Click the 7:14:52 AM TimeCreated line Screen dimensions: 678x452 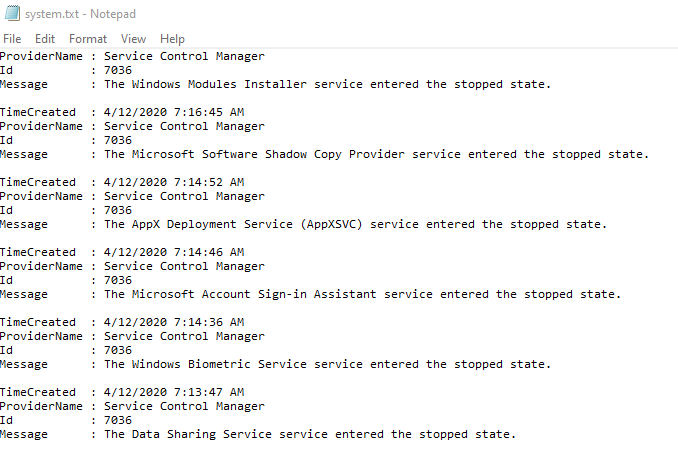click(x=173, y=182)
